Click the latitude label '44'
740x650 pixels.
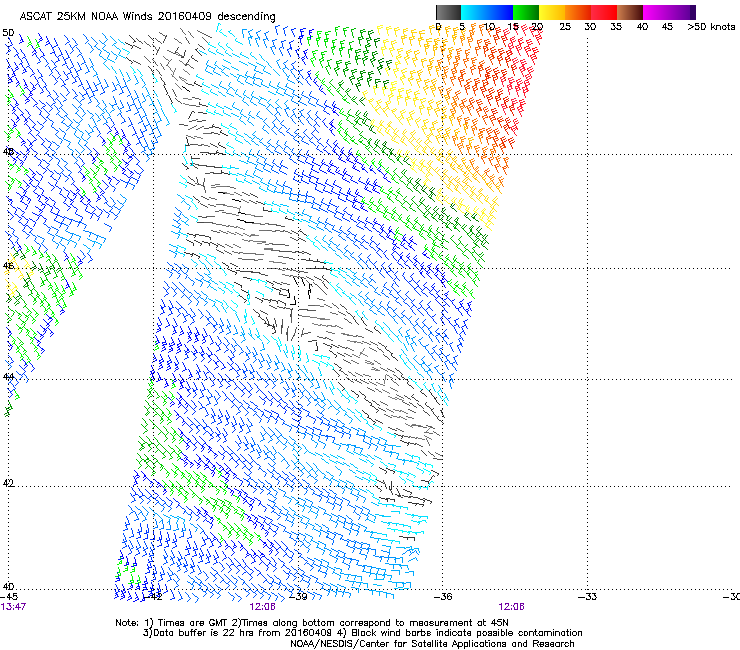pyautogui.click(x=8, y=377)
